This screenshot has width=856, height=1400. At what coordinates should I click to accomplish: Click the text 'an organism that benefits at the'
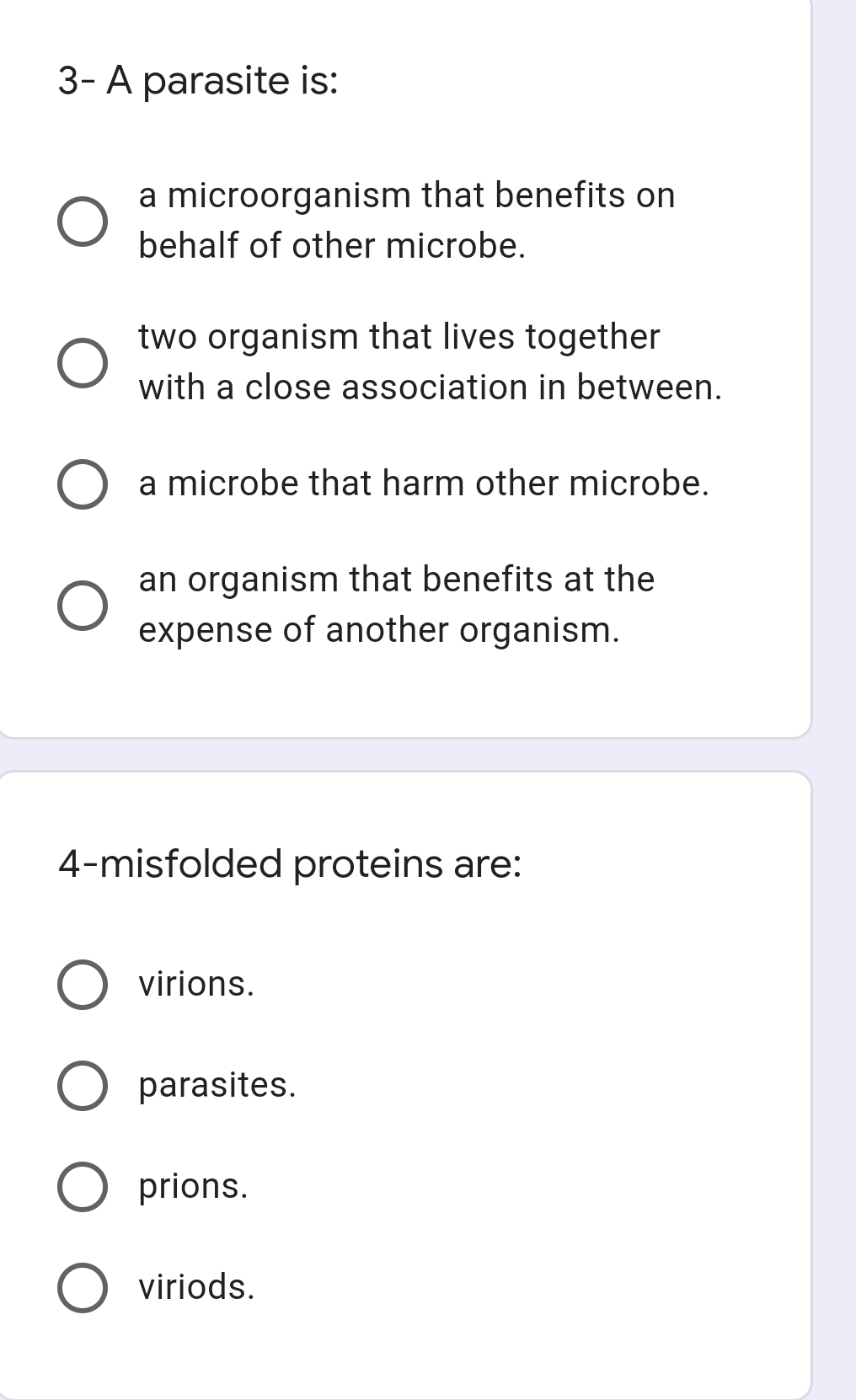pyautogui.click(x=396, y=580)
